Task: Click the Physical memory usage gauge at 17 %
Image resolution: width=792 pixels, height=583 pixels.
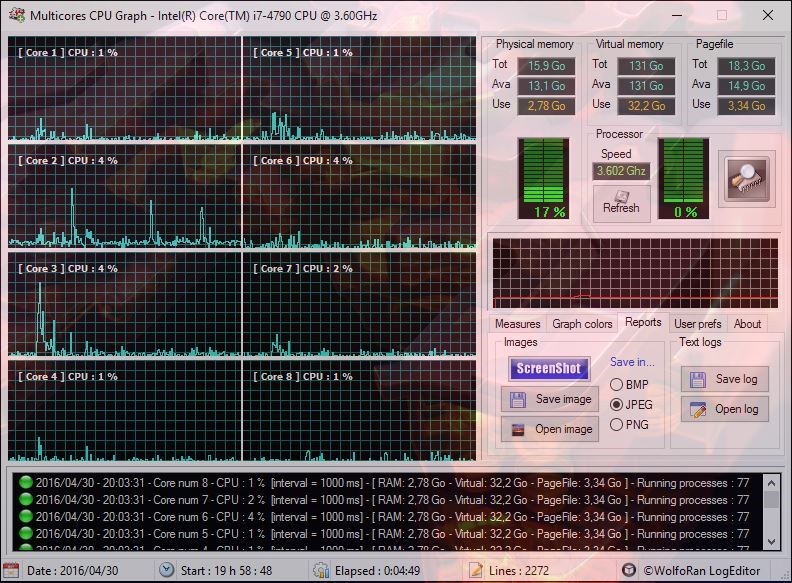Action: [x=549, y=178]
